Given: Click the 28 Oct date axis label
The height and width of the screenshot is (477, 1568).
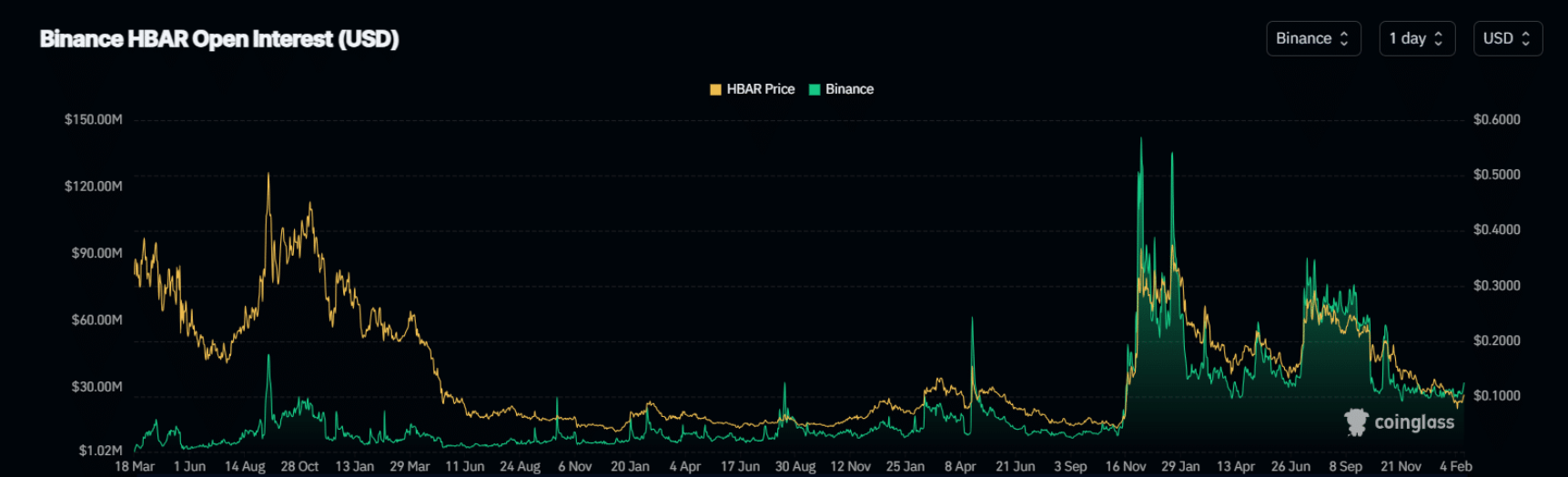Looking at the screenshot, I should (x=299, y=466).
